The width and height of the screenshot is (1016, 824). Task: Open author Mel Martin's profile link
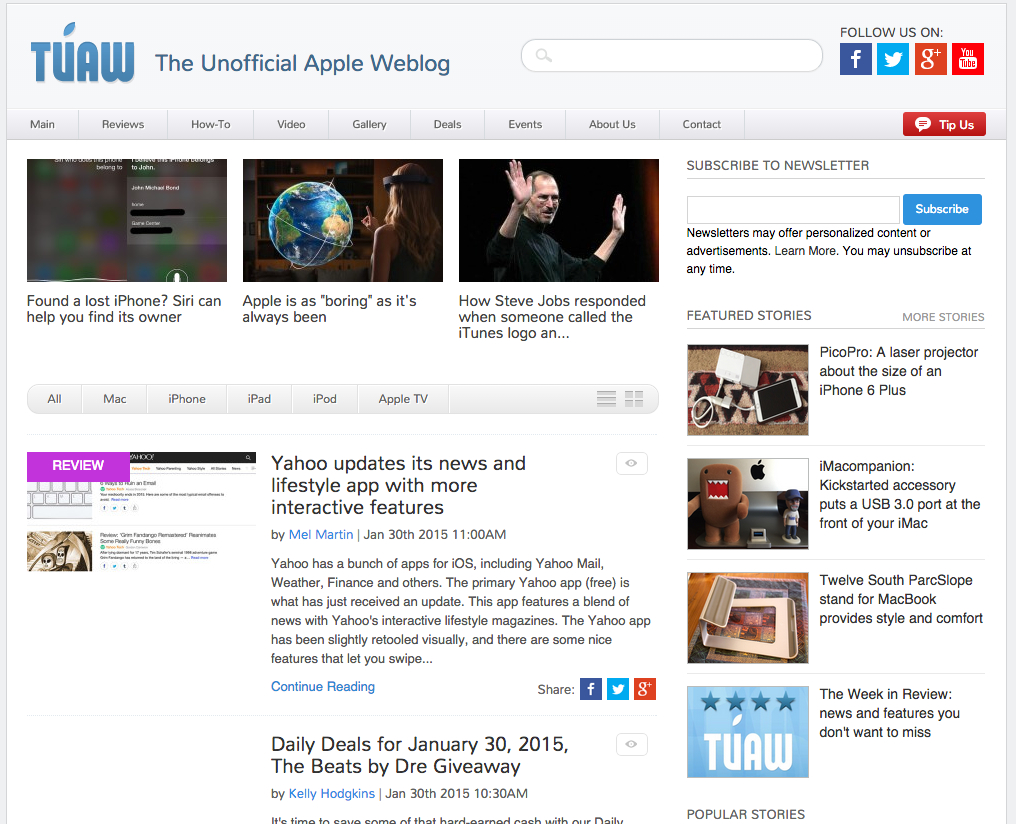point(321,534)
